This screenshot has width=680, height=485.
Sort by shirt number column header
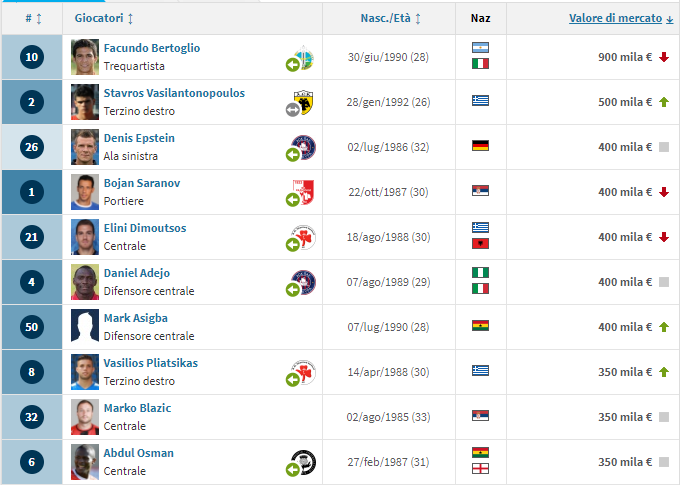[33, 18]
